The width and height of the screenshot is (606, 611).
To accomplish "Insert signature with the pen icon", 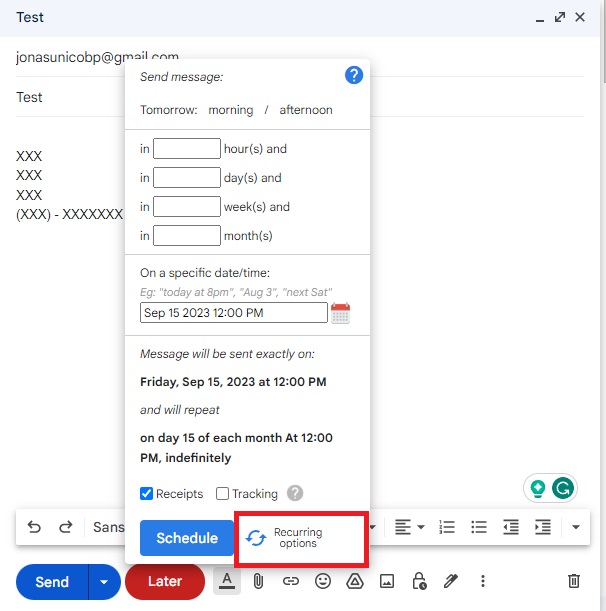I will pos(451,581).
